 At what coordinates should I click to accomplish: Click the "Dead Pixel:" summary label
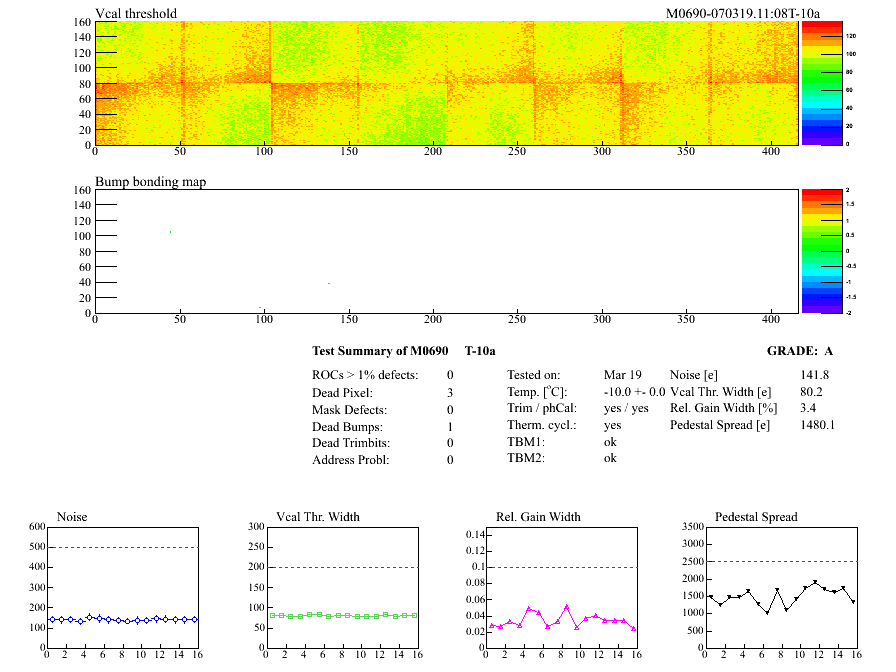[x=342, y=392]
